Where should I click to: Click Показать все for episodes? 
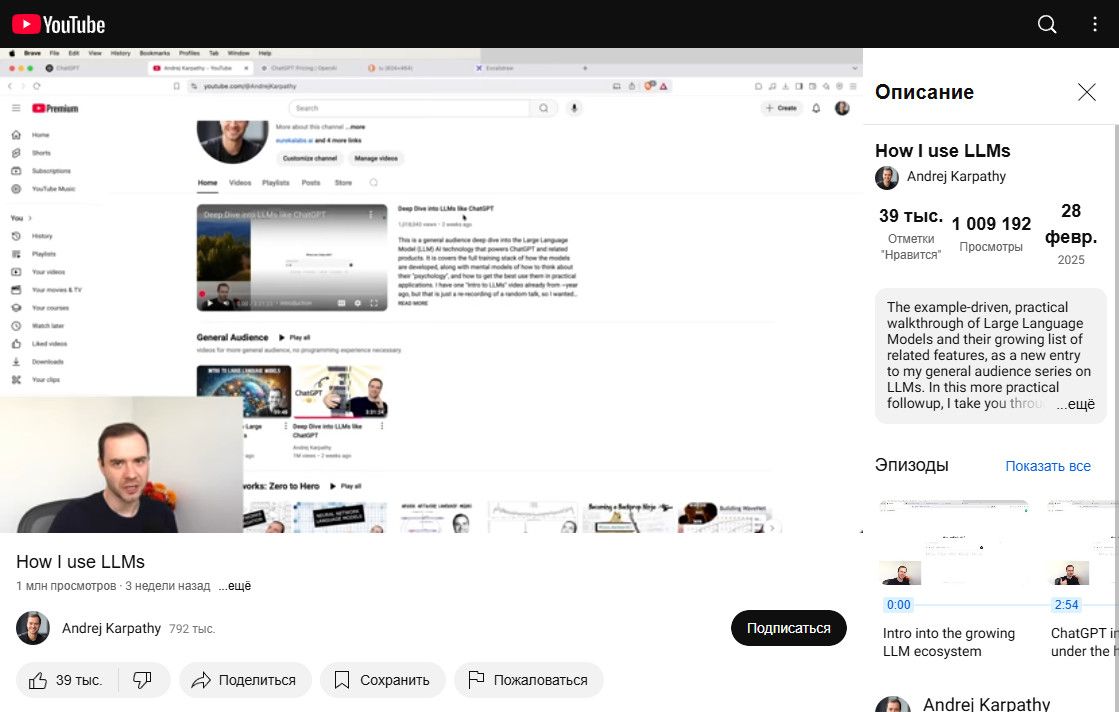click(1047, 466)
